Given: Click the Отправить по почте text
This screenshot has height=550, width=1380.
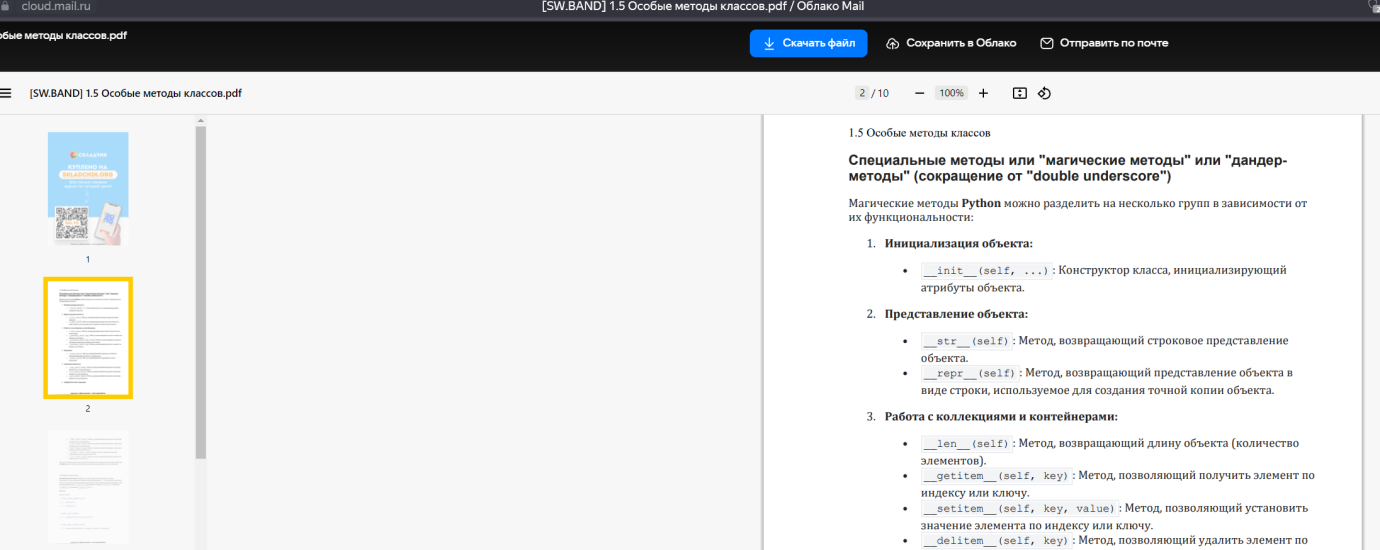Looking at the screenshot, I should (x=1114, y=43).
